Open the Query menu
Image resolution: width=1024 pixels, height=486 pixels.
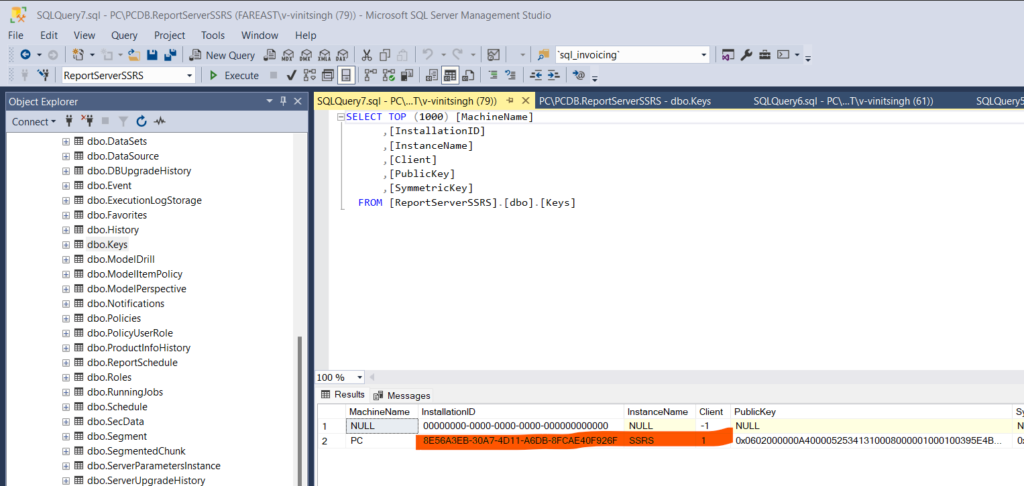pyautogui.click(x=124, y=35)
